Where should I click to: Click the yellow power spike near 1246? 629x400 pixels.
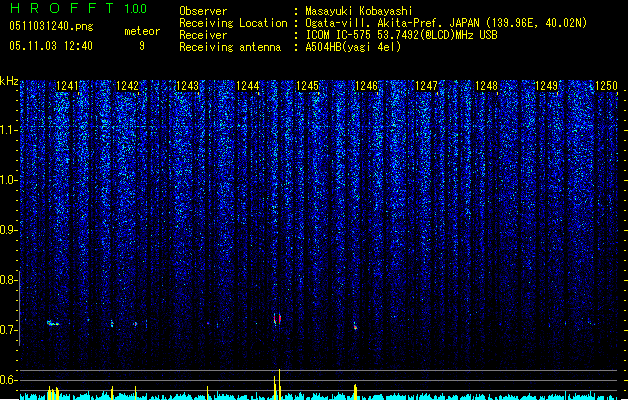click(355, 392)
